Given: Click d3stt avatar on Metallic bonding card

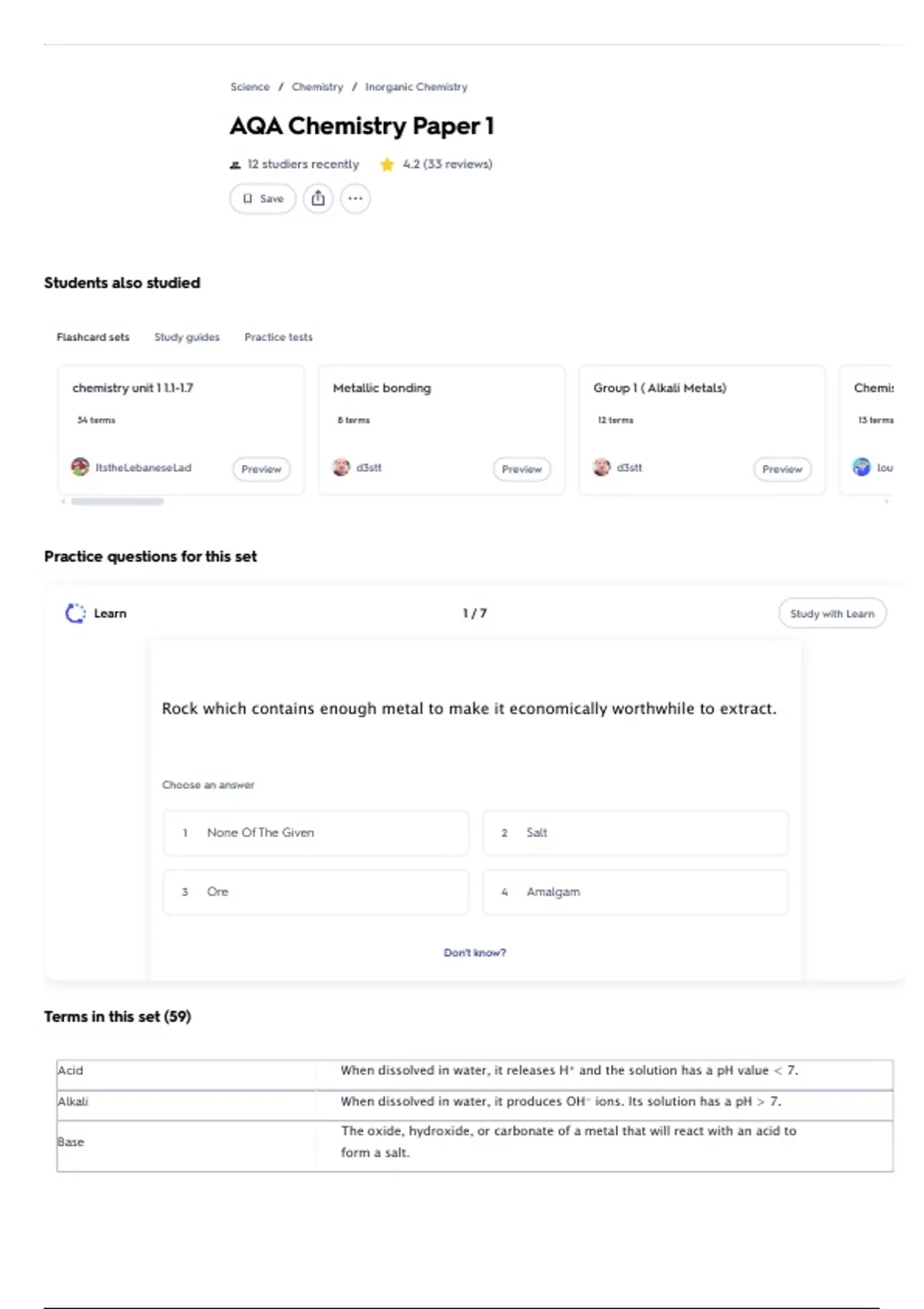Looking at the screenshot, I should click(341, 467).
